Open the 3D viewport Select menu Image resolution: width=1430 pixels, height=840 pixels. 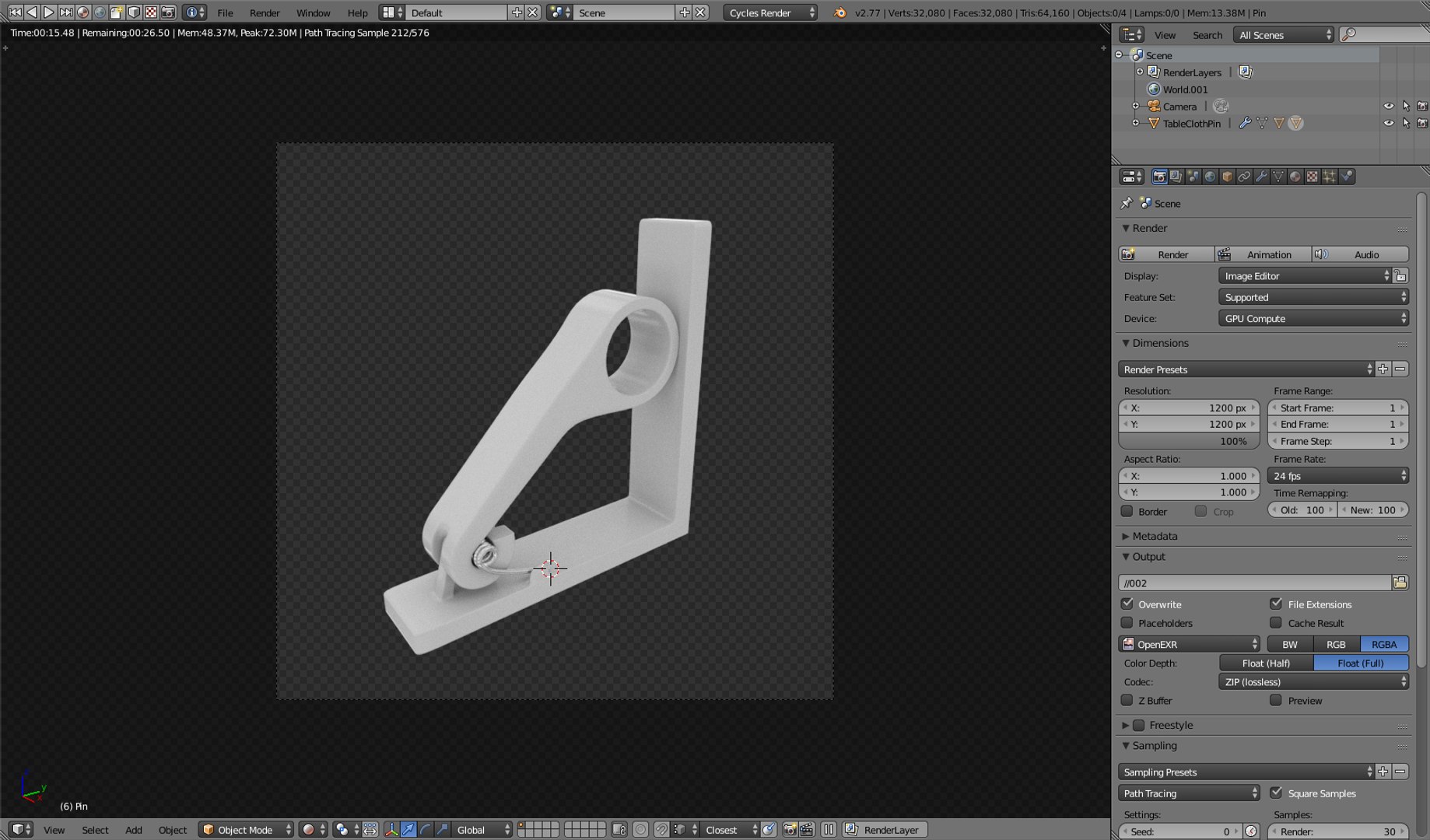[95, 830]
